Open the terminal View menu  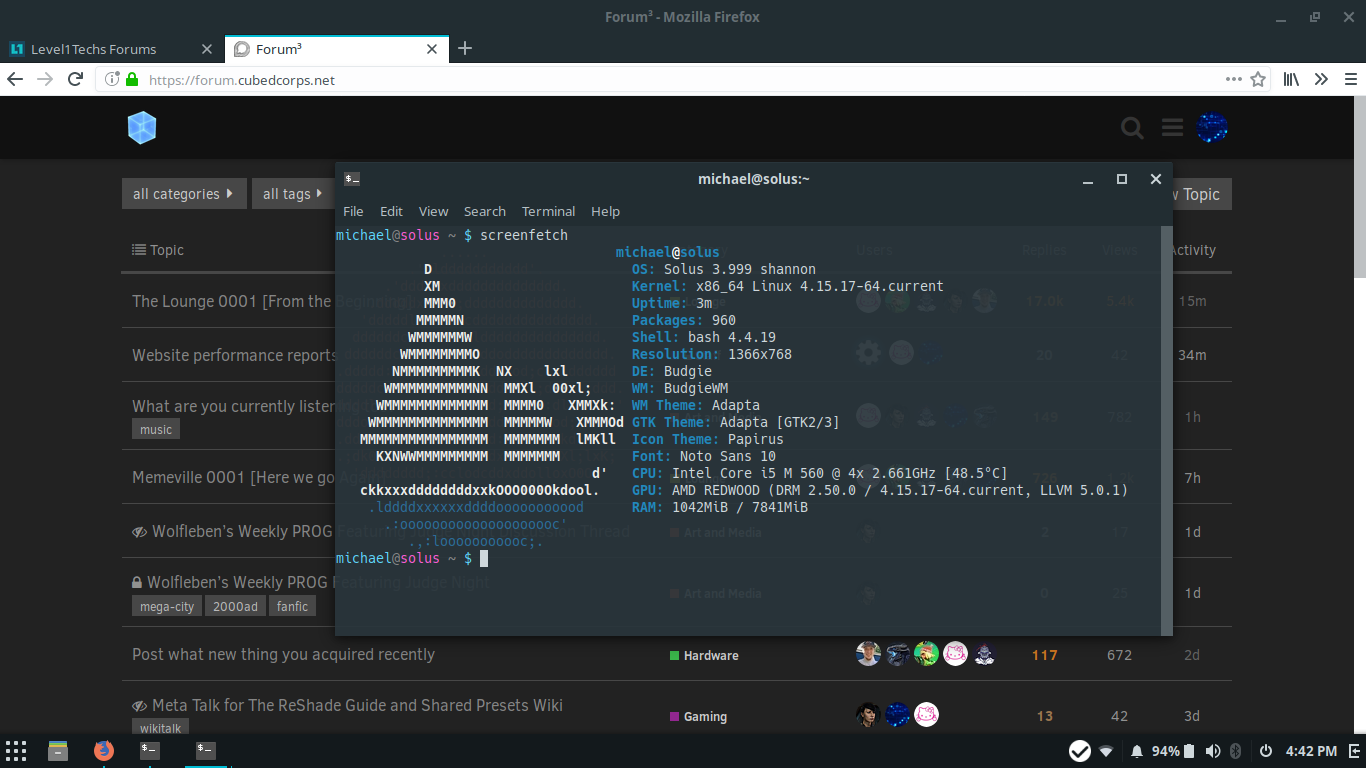pyautogui.click(x=433, y=211)
